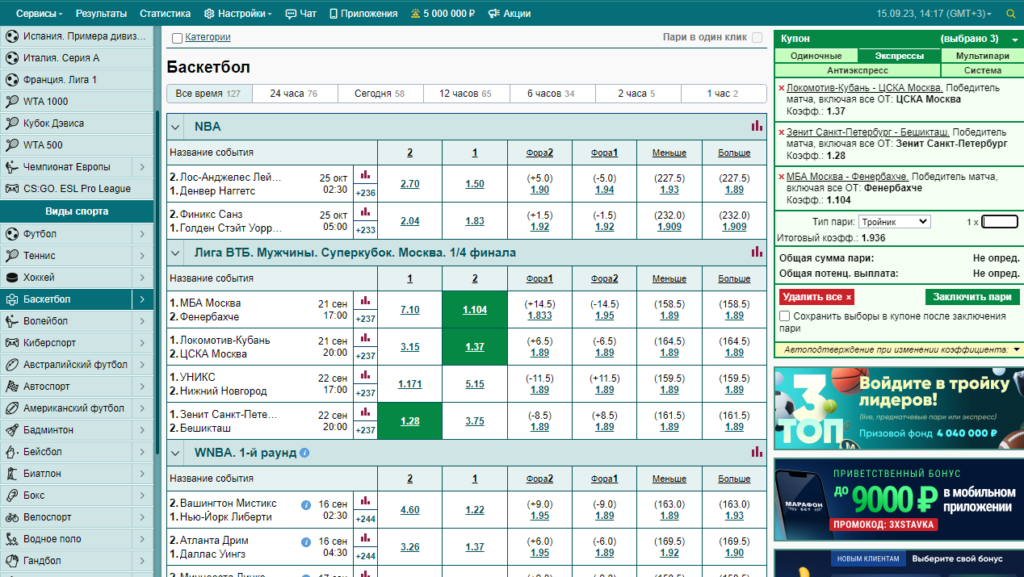
Task: Select МБА Москва win odds 7.10
Action: [410, 309]
